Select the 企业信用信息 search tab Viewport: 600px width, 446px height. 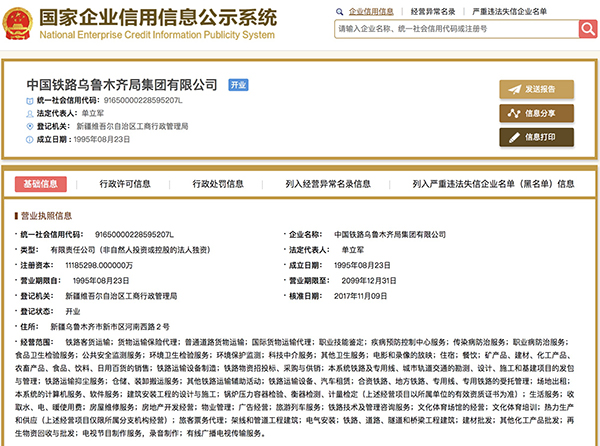pyautogui.click(x=371, y=12)
